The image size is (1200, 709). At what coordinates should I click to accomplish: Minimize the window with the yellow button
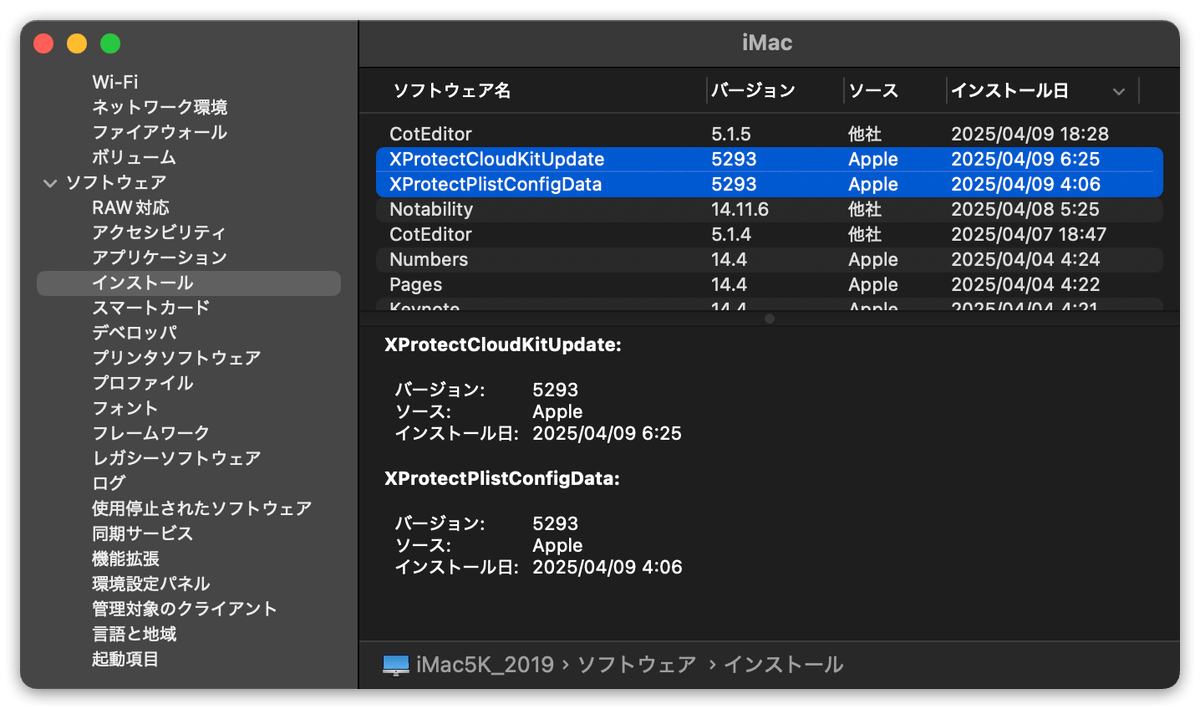coord(77,44)
